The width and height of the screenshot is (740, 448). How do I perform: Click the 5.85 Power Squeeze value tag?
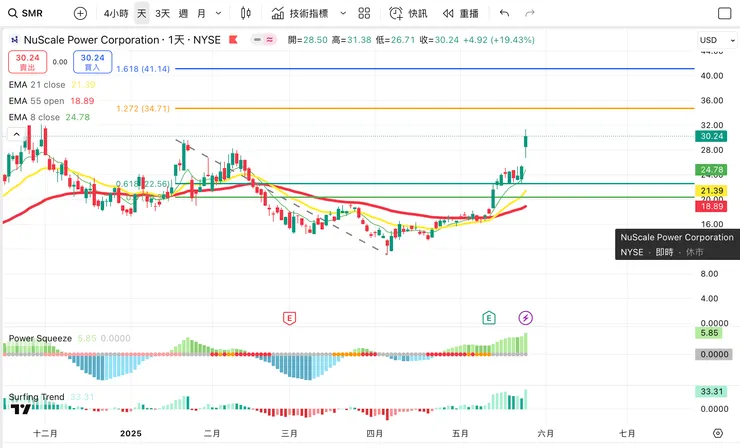pyautogui.click(x=709, y=333)
